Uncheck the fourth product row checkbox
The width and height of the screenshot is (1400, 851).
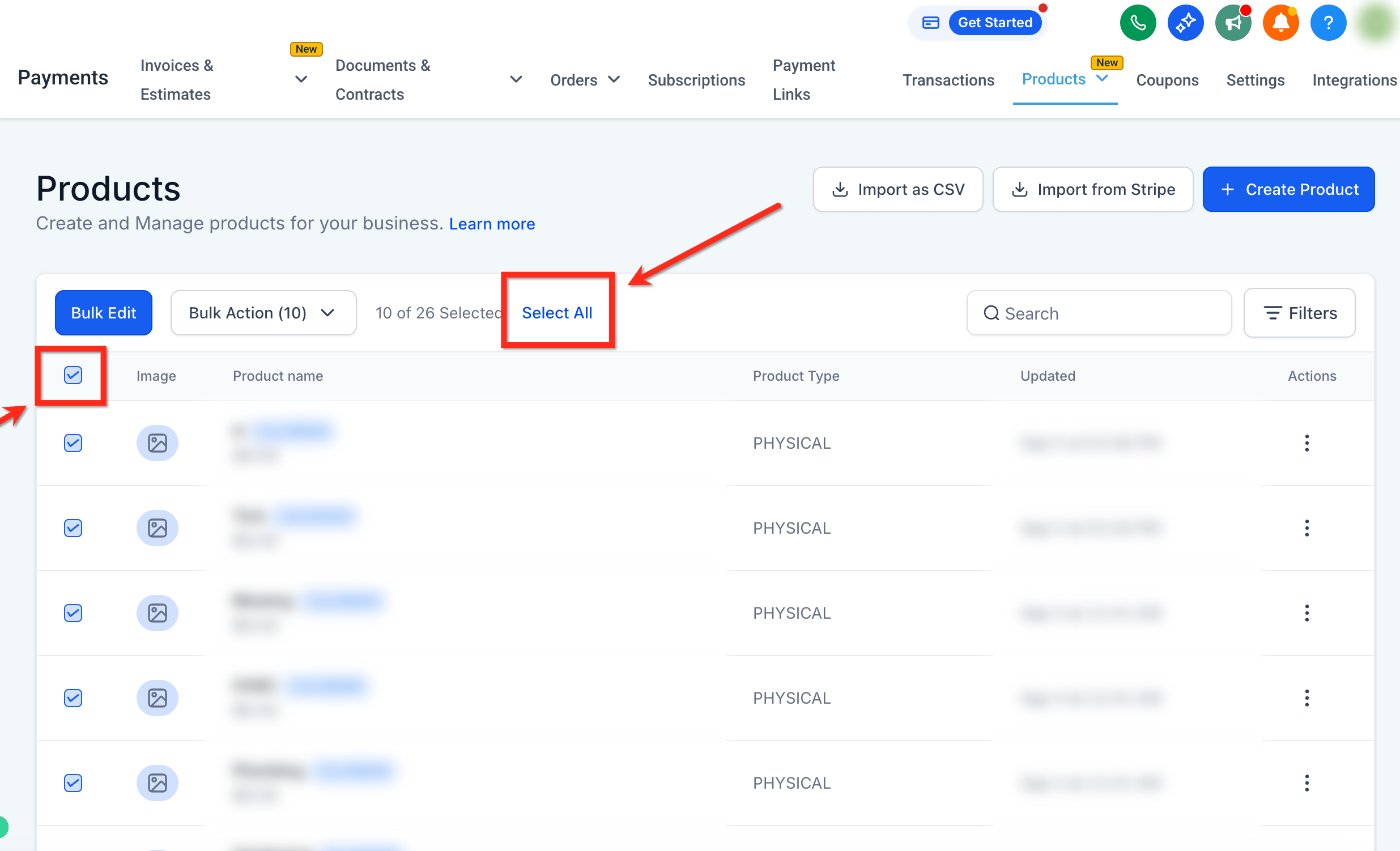coord(73,697)
